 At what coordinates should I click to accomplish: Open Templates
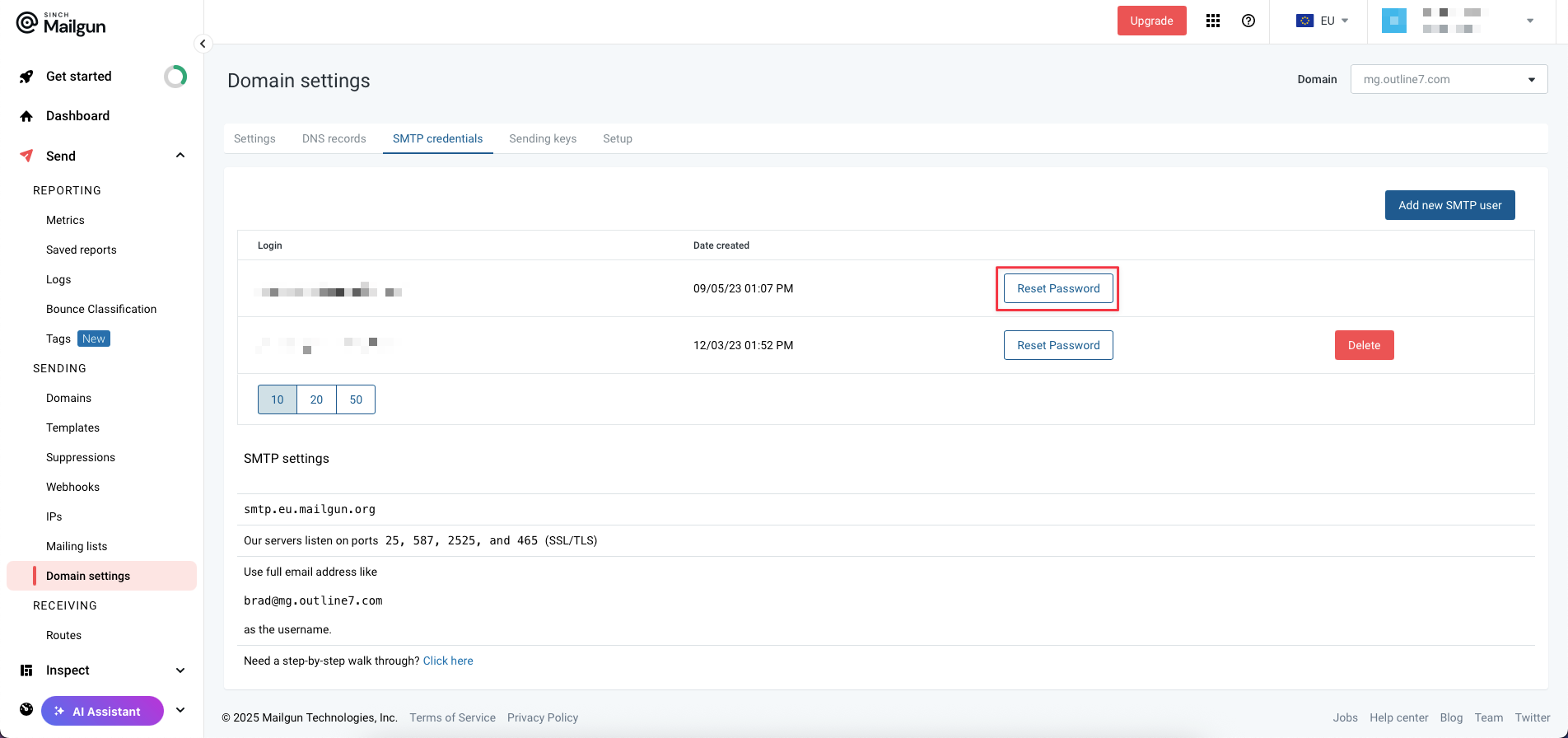point(72,427)
